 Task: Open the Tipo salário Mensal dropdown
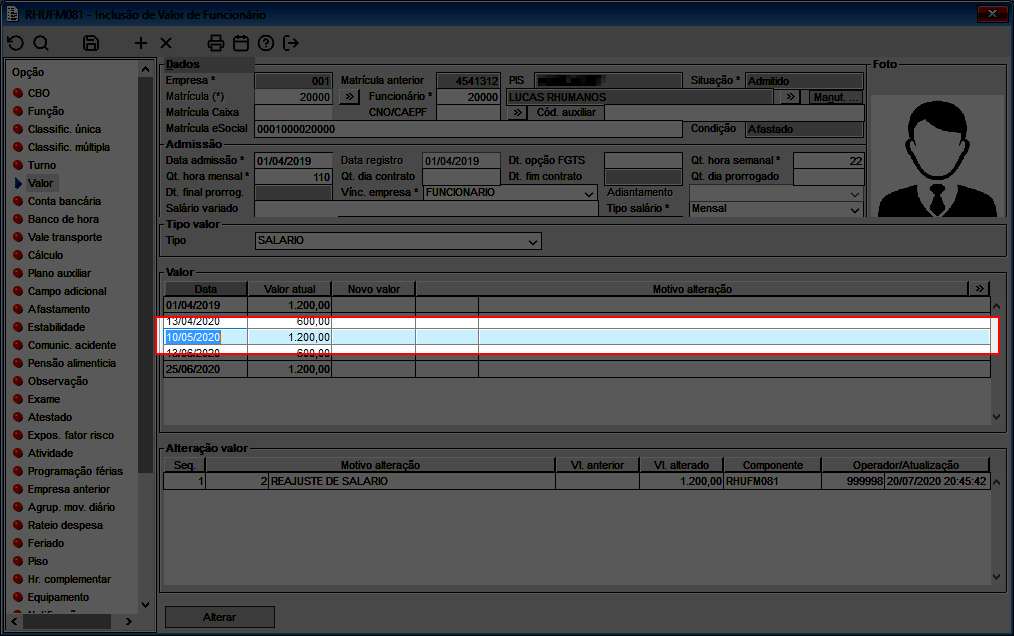tap(776, 209)
